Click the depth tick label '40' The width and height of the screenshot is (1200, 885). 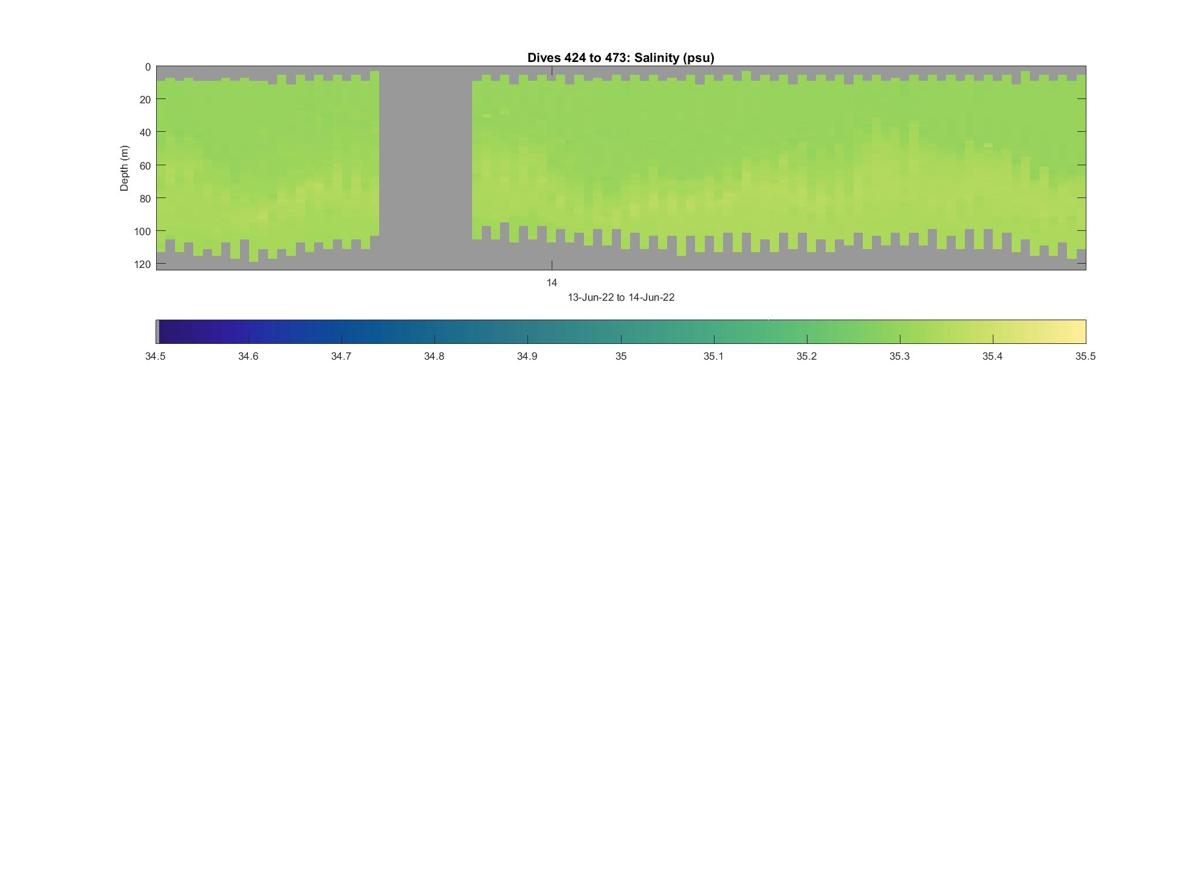(x=144, y=132)
